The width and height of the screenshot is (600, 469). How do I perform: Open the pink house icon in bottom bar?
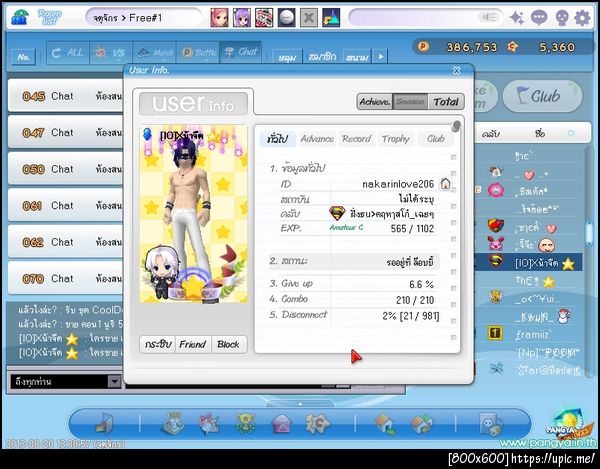pos(282,424)
